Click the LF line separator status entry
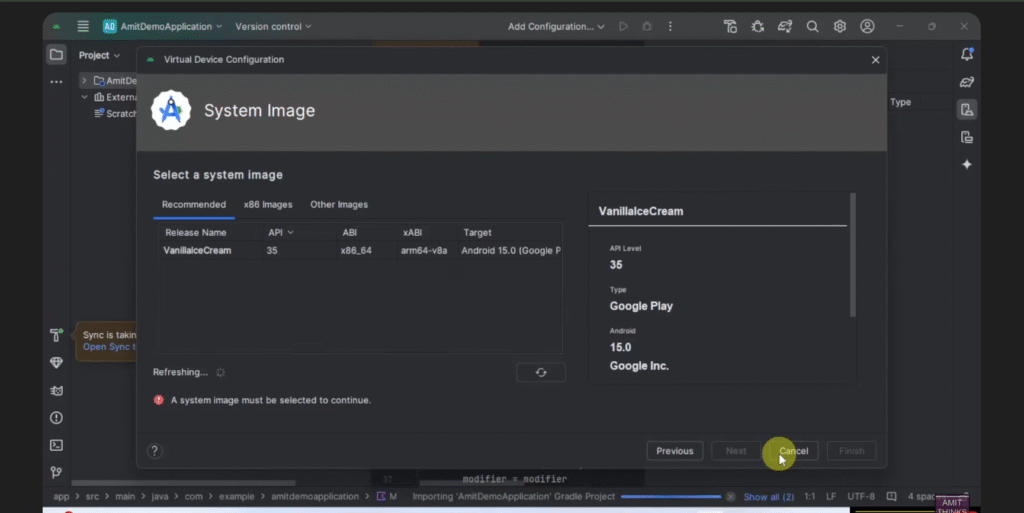1024x513 pixels. point(831,497)
